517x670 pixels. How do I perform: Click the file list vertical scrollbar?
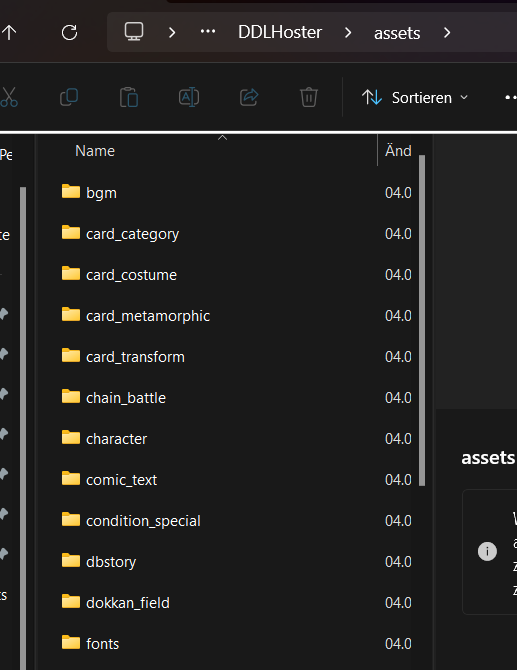pyautogui.click(x=422, y=320)
